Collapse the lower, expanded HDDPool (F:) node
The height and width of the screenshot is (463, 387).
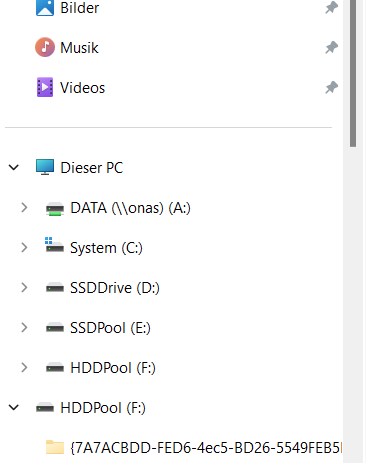[x=14, y=407]
